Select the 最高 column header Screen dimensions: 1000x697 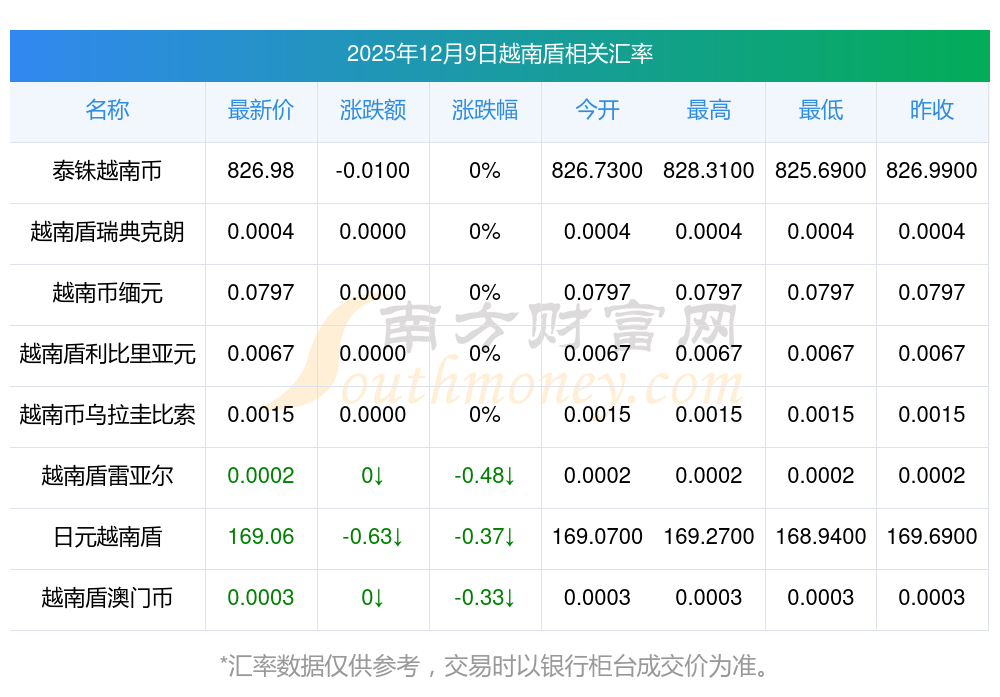(x=708, y=111)
